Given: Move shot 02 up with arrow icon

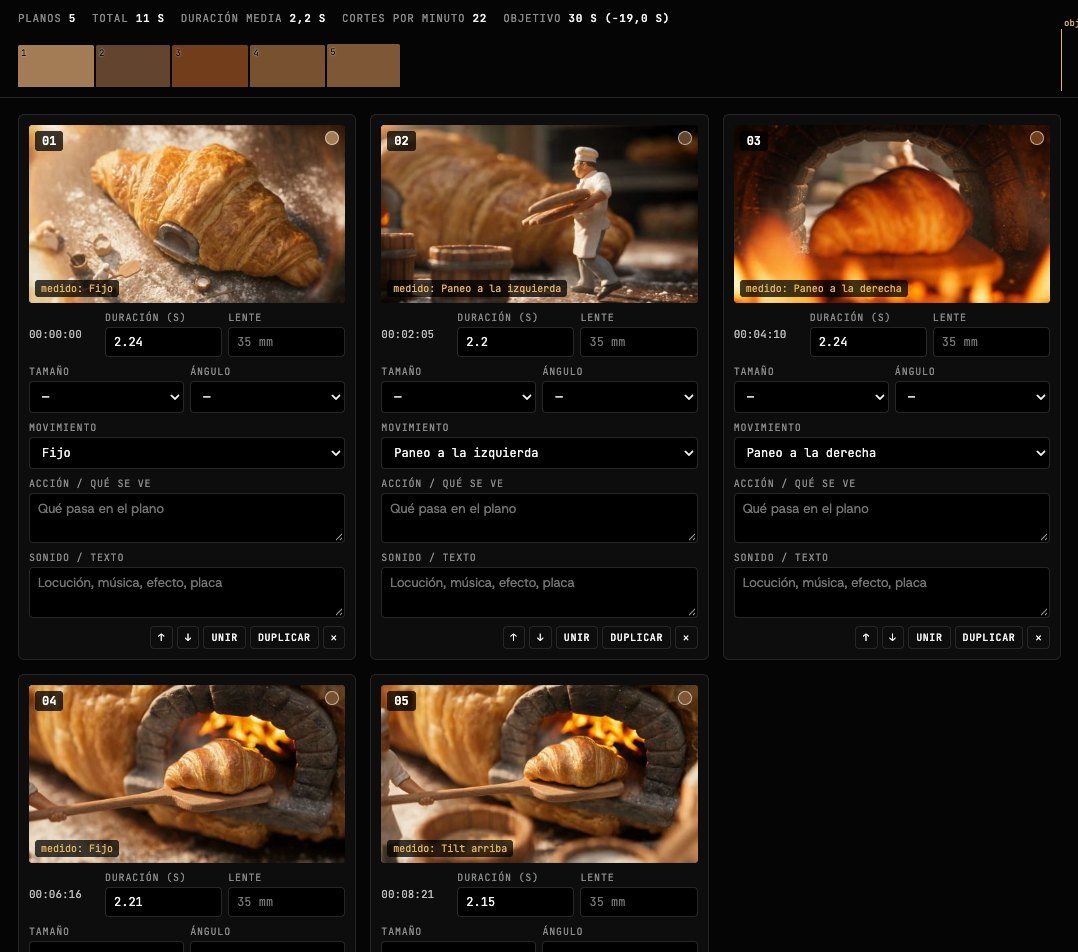Looking at the screenshot, I should (514, 637).
